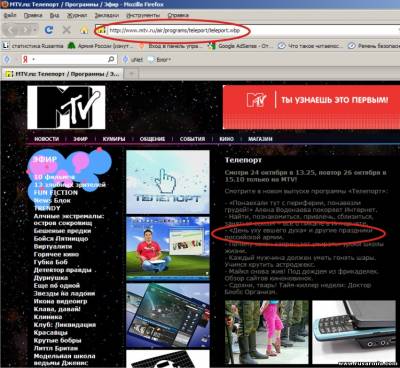Open ЭФИР in the site navigation

pyautogui.click(x=80, y=139)
